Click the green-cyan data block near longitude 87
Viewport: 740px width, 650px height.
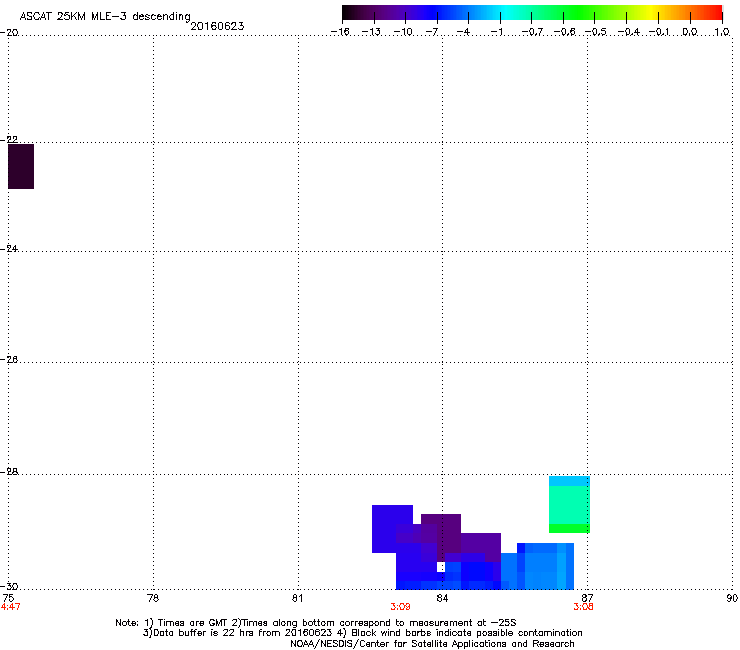pyautogui.click(x=569, y=505)
